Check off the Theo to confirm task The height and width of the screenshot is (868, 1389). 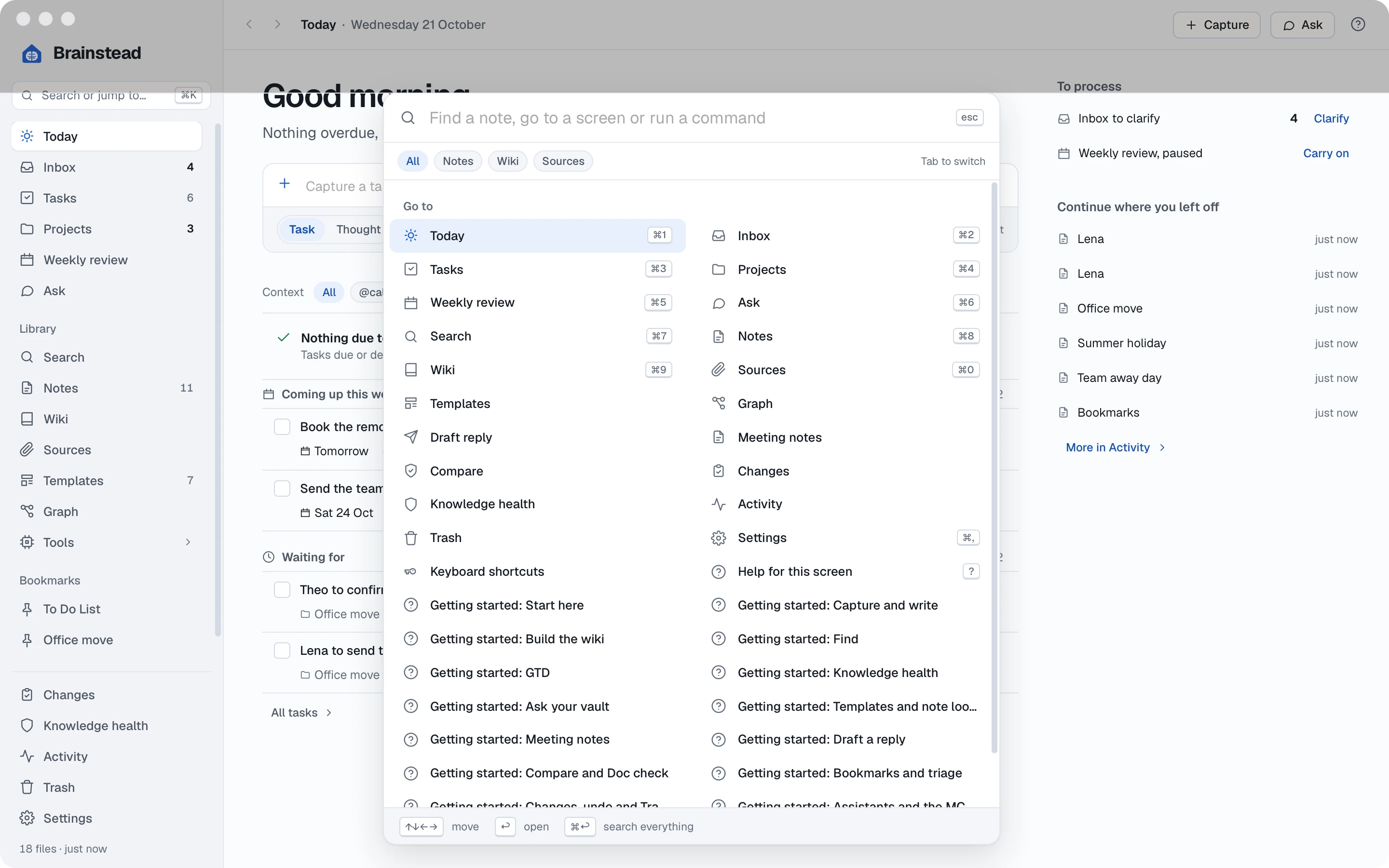click(x=282, y=590)
